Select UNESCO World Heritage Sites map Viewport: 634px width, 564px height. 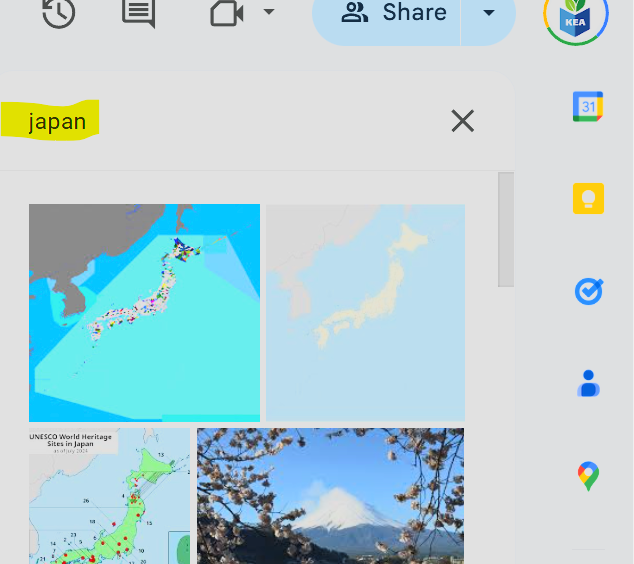(110, 496)
